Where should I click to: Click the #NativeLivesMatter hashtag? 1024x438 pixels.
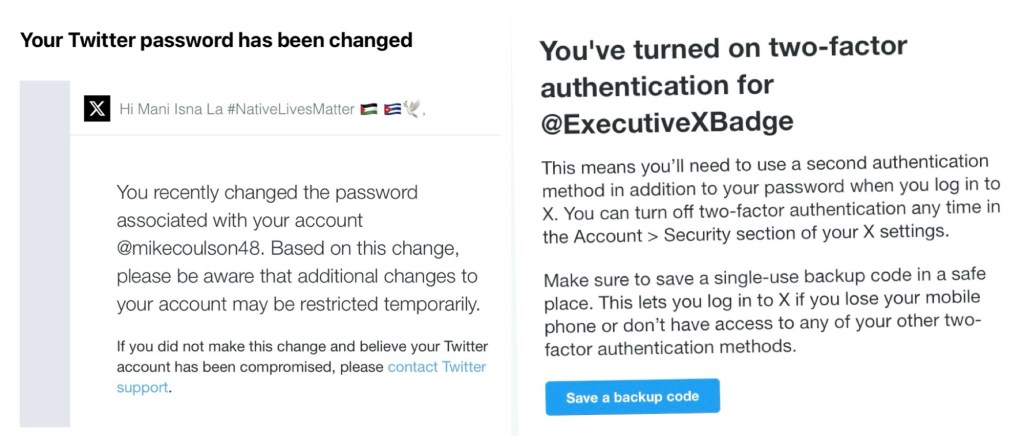pos(291,109)
